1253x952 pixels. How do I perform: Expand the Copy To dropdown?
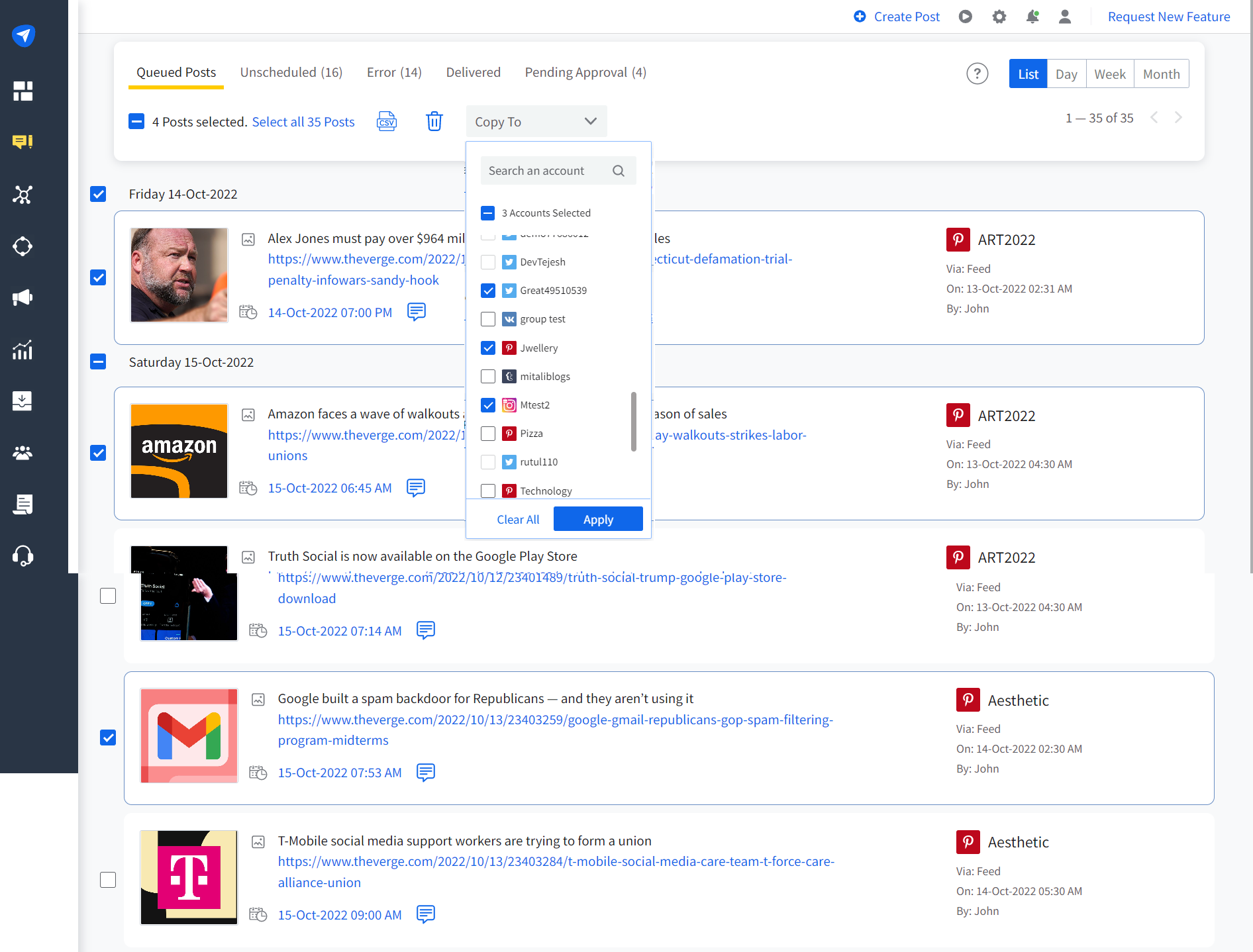[536, 122]
